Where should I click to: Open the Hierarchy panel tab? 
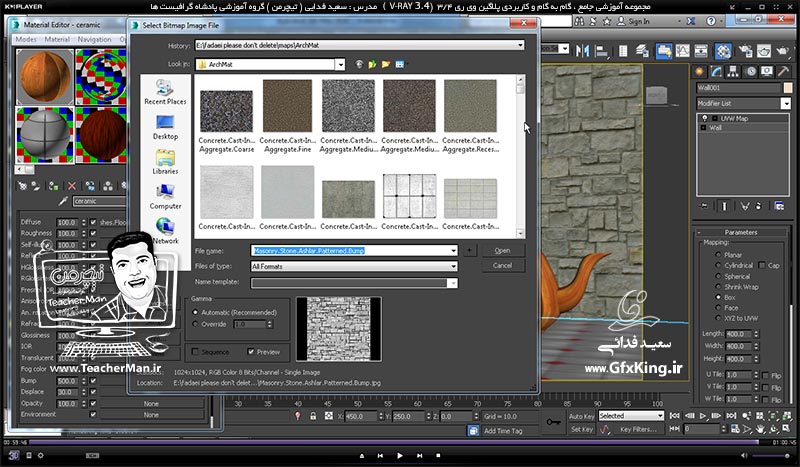pos(733,71)
